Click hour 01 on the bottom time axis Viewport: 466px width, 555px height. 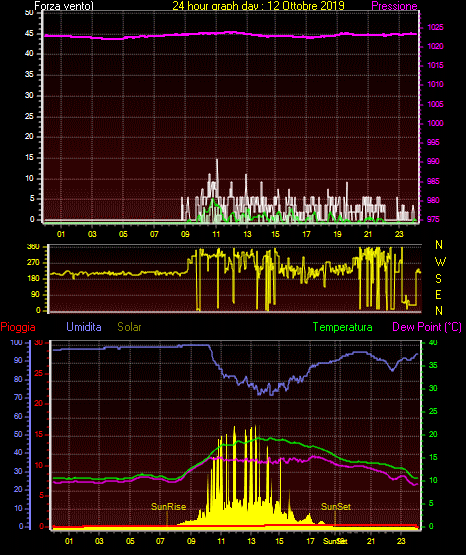[x=69, y=541]
